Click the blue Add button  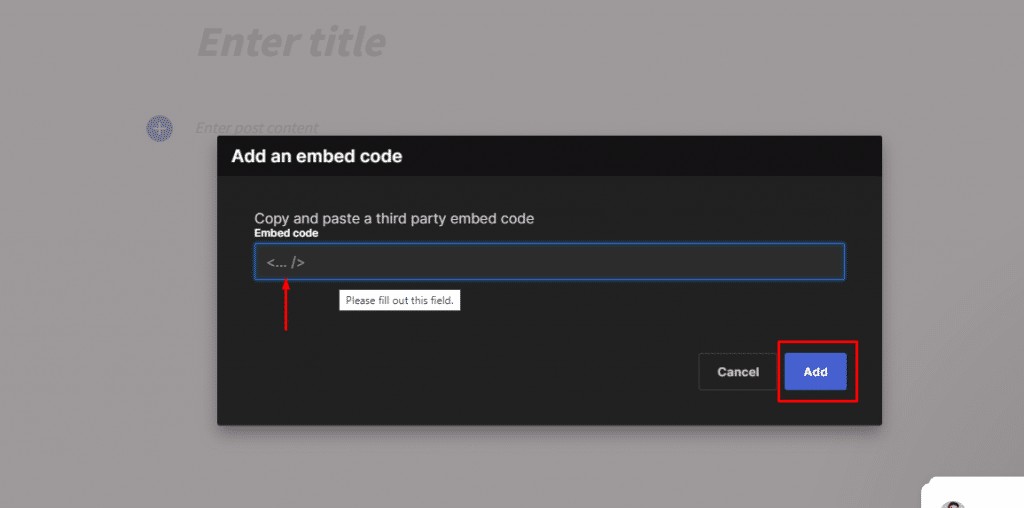[815, 372]
